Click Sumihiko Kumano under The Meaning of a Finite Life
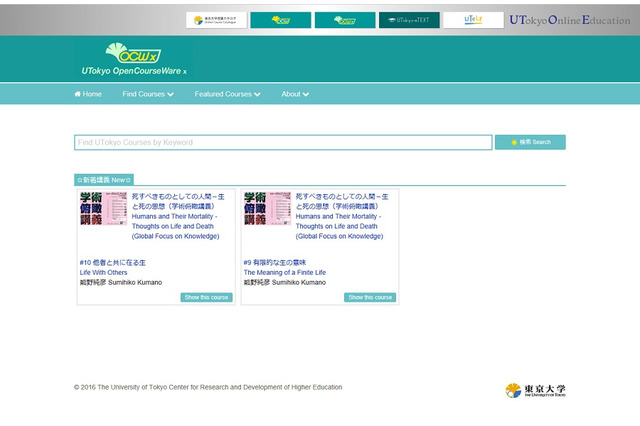The height and width of the screenshot is (426, 640). [285, 282]
